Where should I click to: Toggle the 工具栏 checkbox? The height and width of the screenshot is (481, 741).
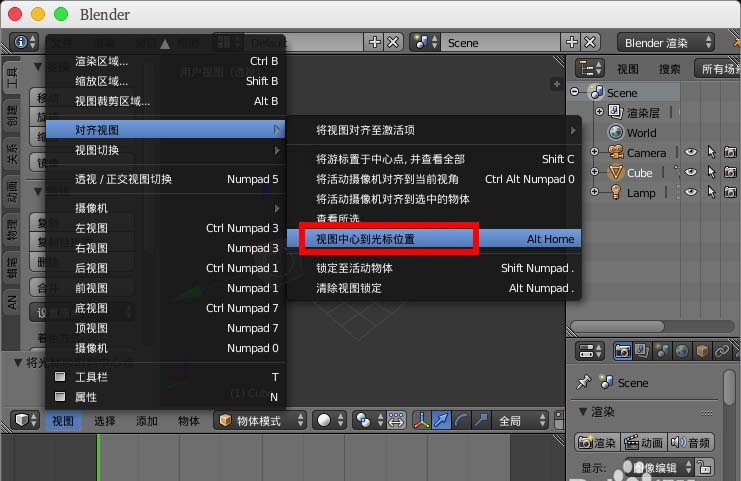[60, 377]
